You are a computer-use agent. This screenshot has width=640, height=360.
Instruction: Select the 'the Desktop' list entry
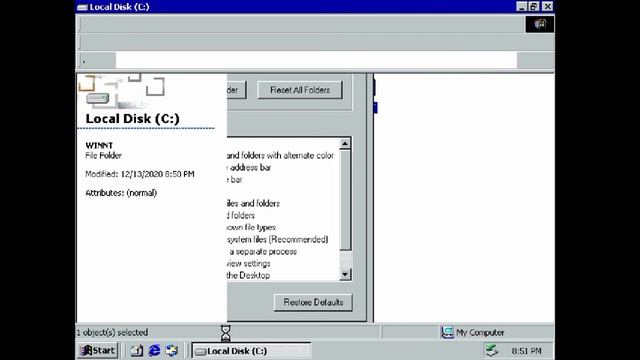tap(248, 276)
